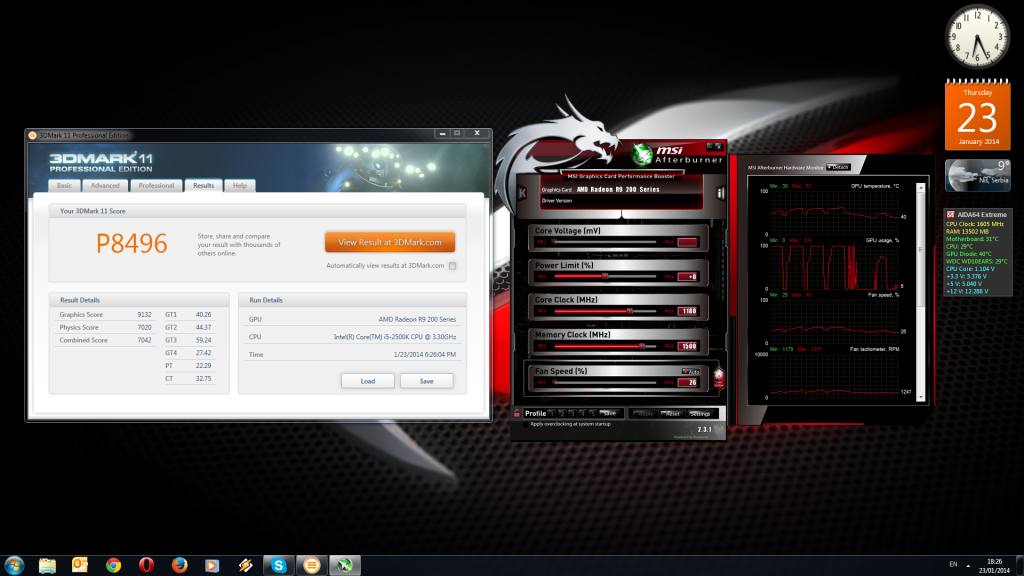Click the Memory Clock value field 1500
Viewport: 1024px width, 576px height.
688,346
